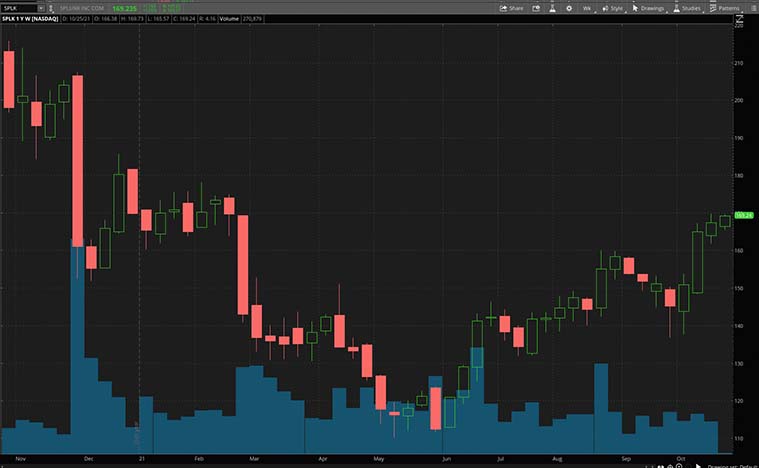The image size is (759, 468).
Task: Open the Drawings menu
Action: (x=649, y=8)
